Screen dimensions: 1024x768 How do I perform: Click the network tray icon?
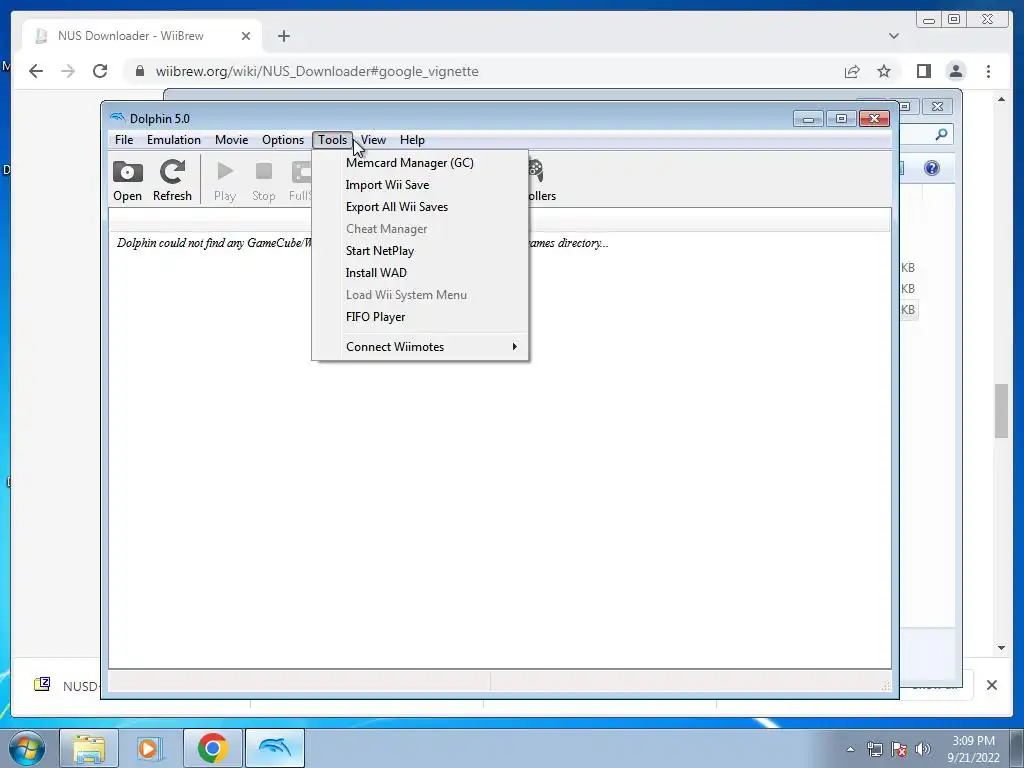coord(874,749)
